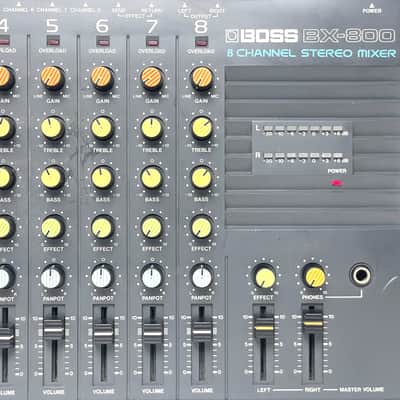Tweak the channel 7 BASS knob

[x=152, y=178]
